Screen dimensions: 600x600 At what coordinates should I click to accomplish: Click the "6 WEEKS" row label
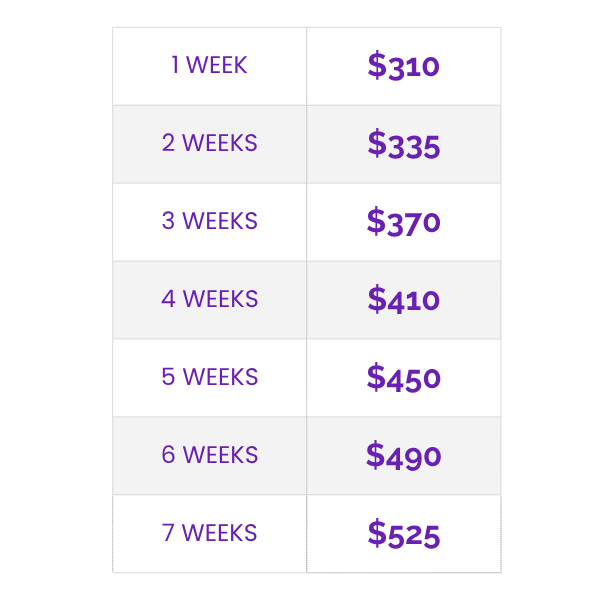[209, 455]
